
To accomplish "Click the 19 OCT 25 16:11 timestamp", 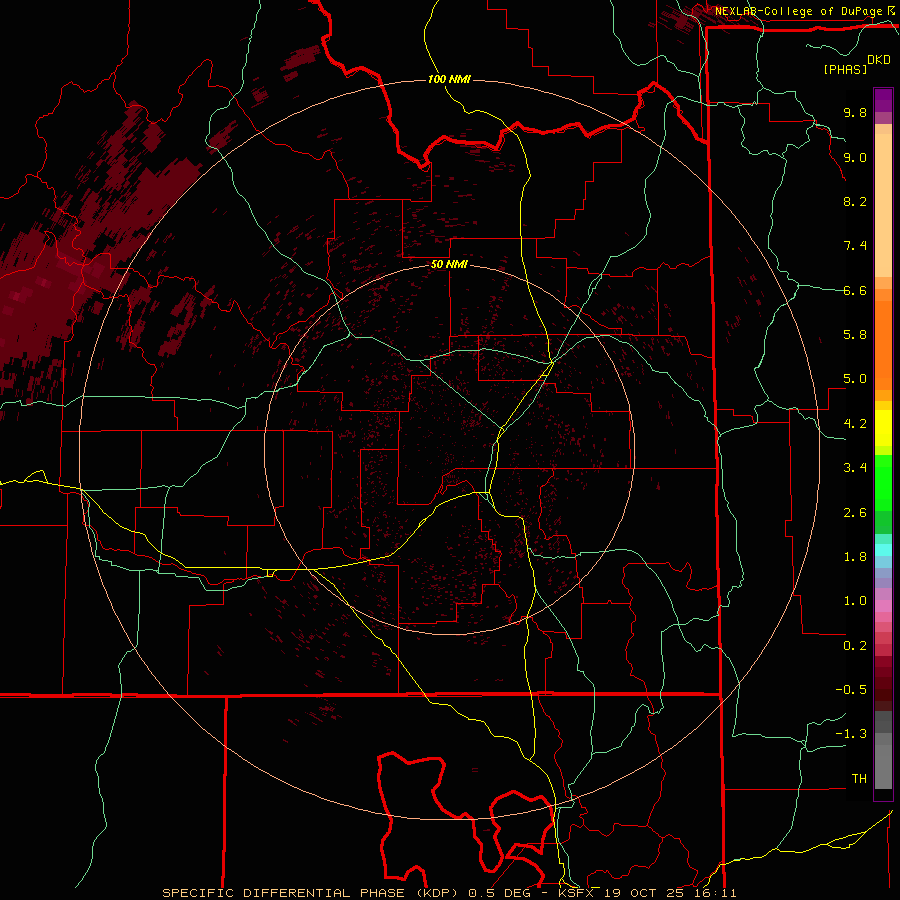I will click(669, 893).
